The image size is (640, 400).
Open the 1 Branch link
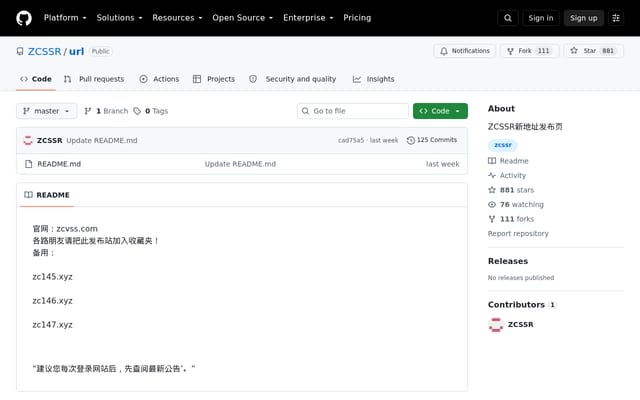tap(106, 111)
